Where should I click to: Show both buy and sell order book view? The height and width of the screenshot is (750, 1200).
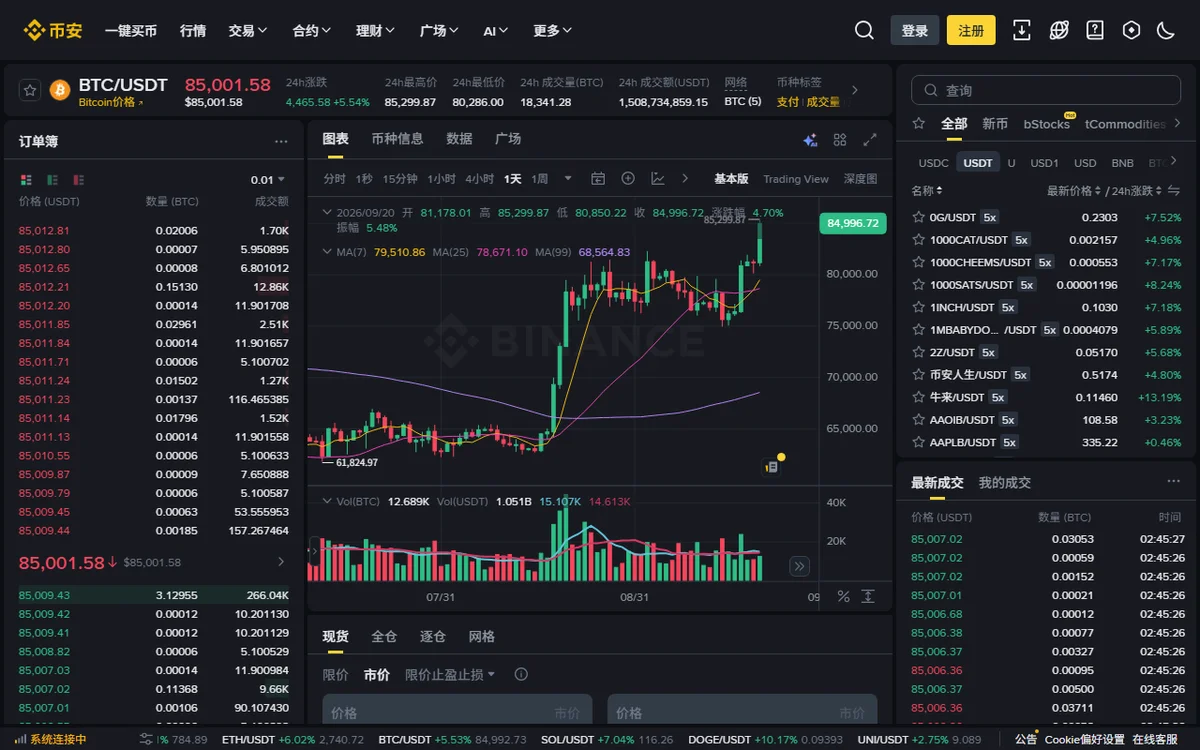[26, 180]
